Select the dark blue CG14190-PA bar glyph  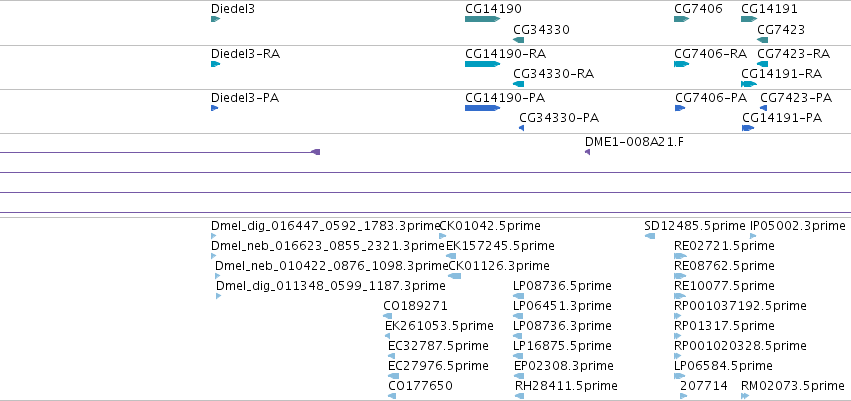tap(482, 108)
